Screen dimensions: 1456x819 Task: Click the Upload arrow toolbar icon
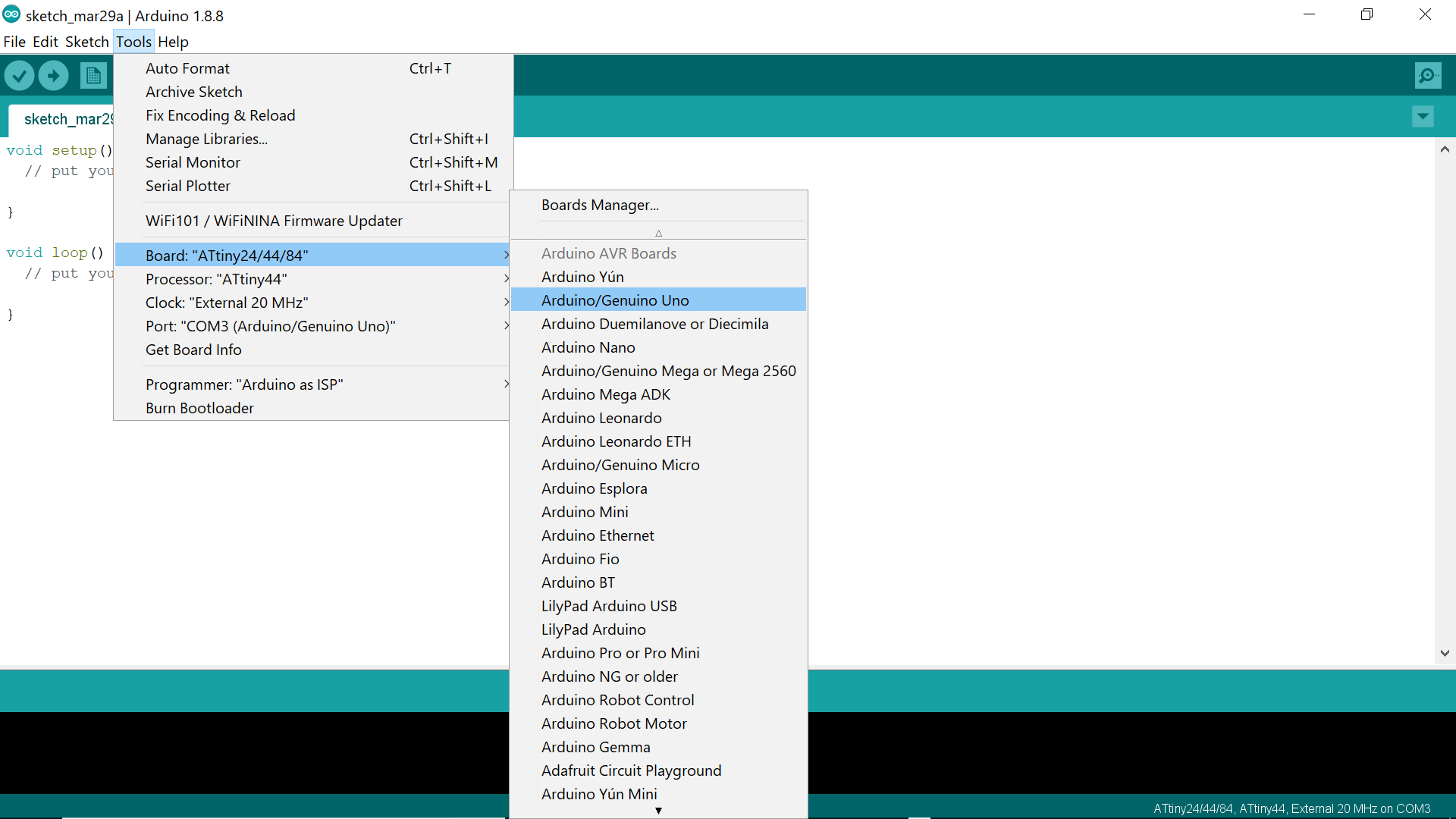pos(53,75)
